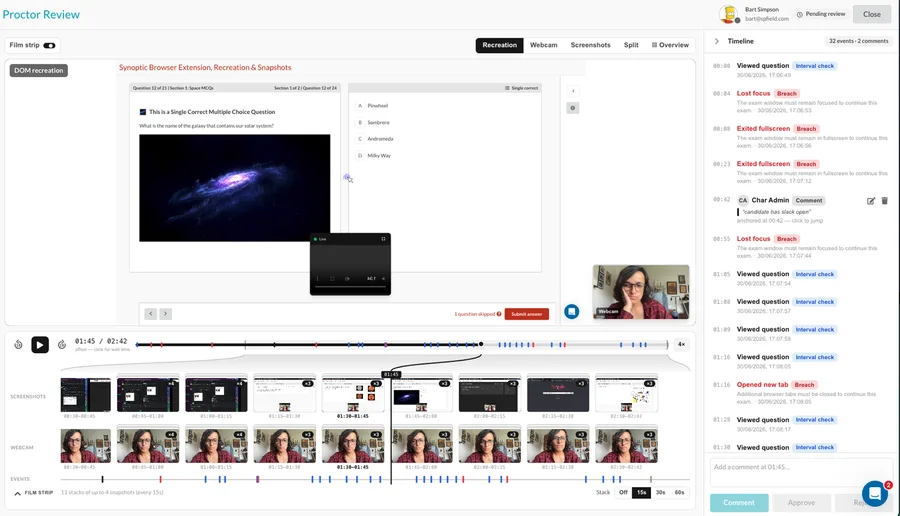900x516 pixels.
Task: Click the previous question arrow
Action: (150, 313)
